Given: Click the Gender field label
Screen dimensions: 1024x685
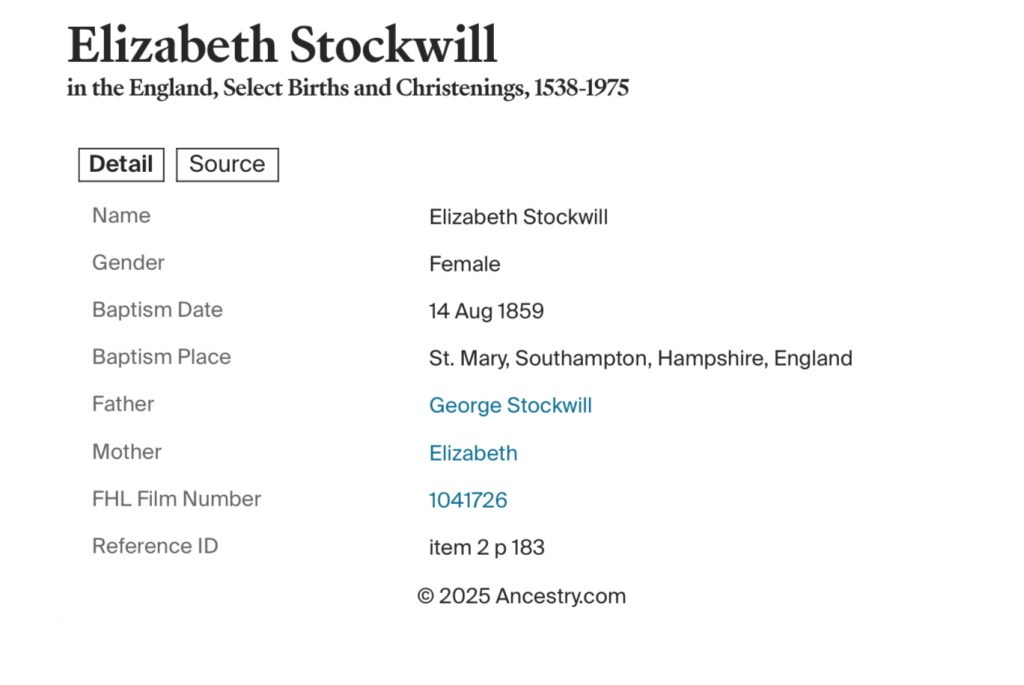Looking at the screenshot, I should (128, 263).
